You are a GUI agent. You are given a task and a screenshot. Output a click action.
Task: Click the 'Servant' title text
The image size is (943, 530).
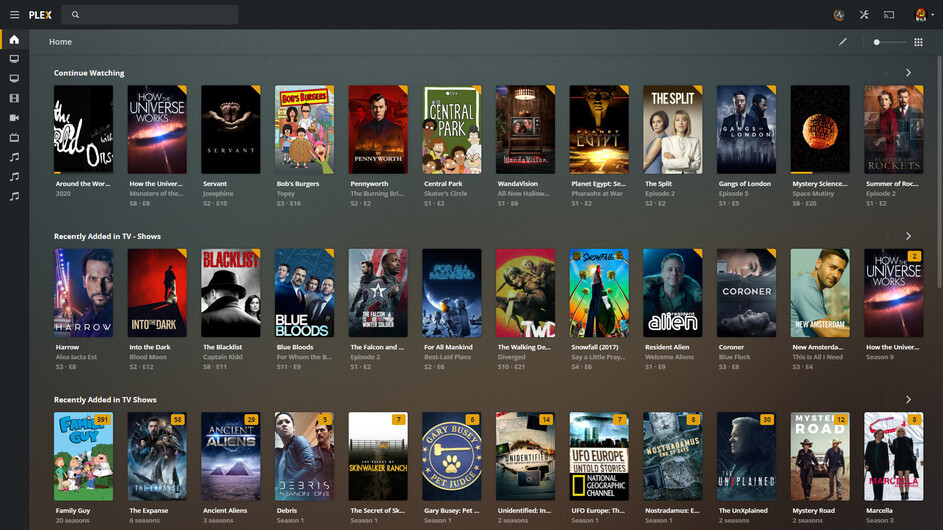click(x=215, y=183)
